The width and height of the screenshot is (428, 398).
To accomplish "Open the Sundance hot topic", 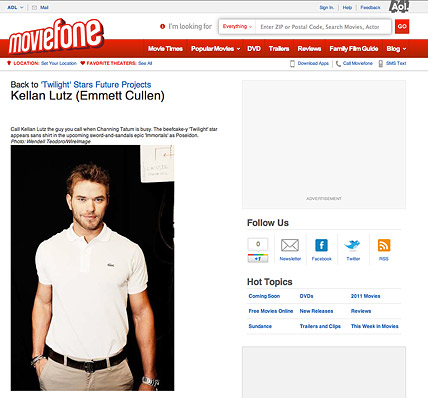I will point(260,326).
